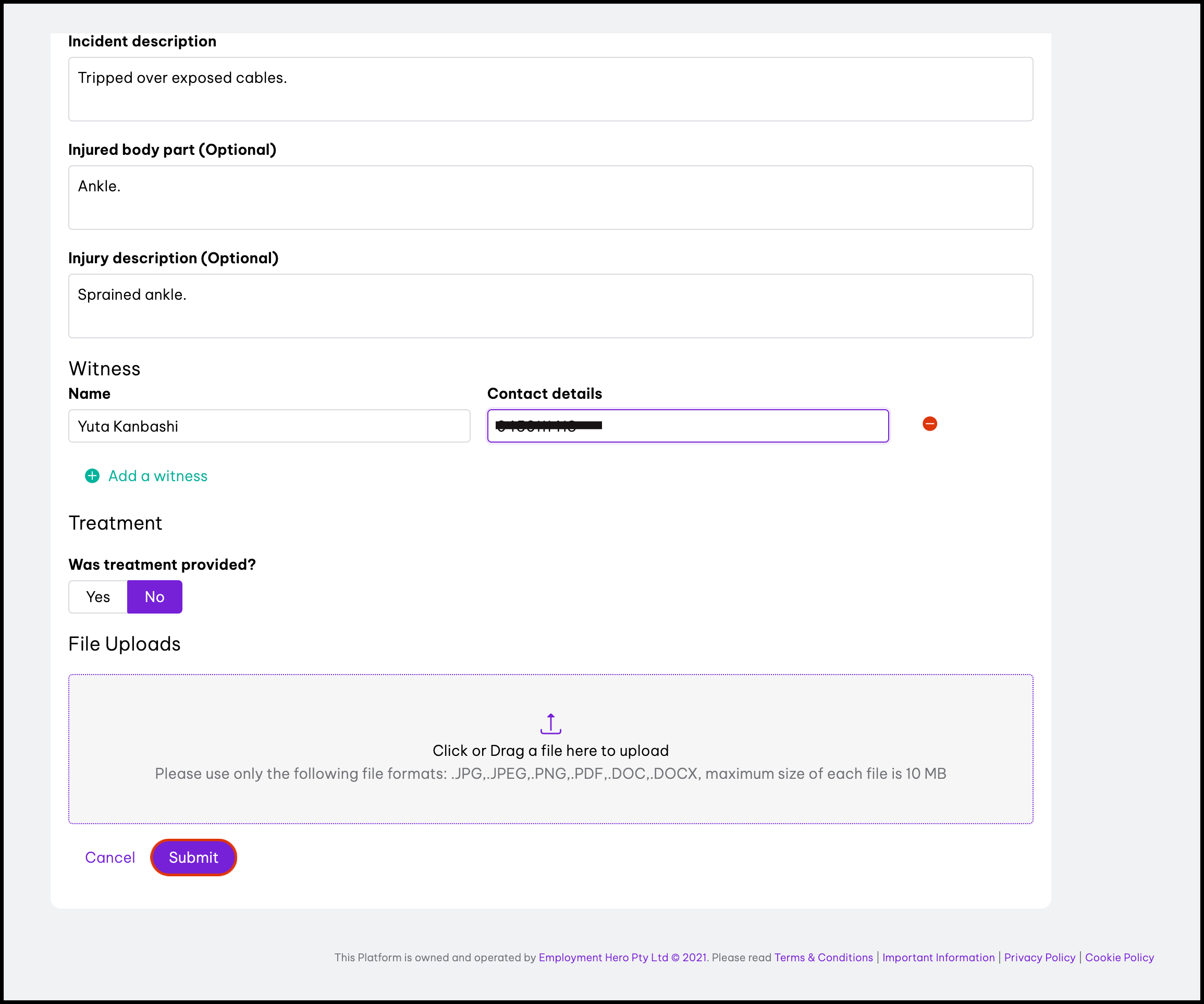Click the Submit button
The height and width of the screenshot is (1004, 1204).
(193, 857)
